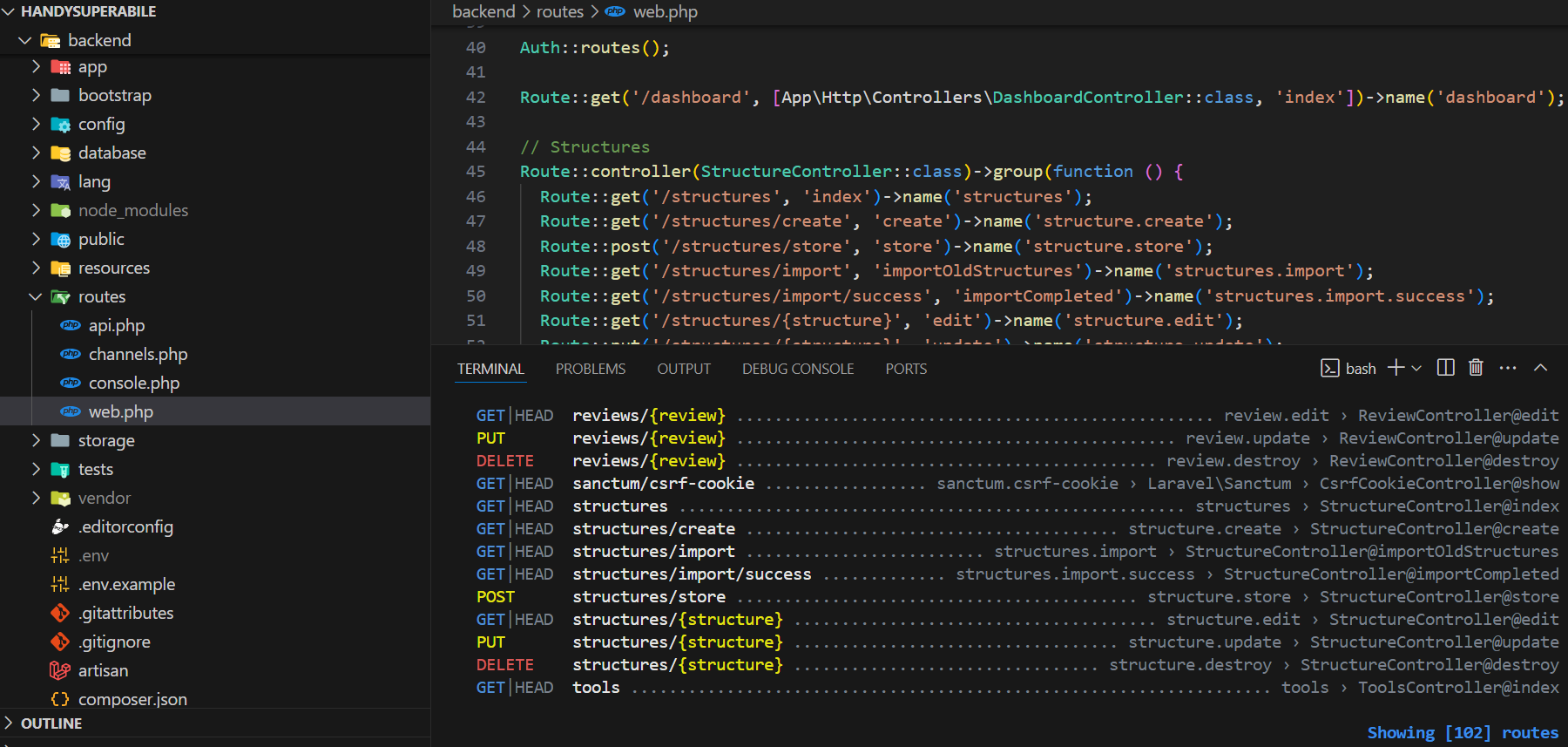Open the PROBLEMS tab

pos(591,369)
